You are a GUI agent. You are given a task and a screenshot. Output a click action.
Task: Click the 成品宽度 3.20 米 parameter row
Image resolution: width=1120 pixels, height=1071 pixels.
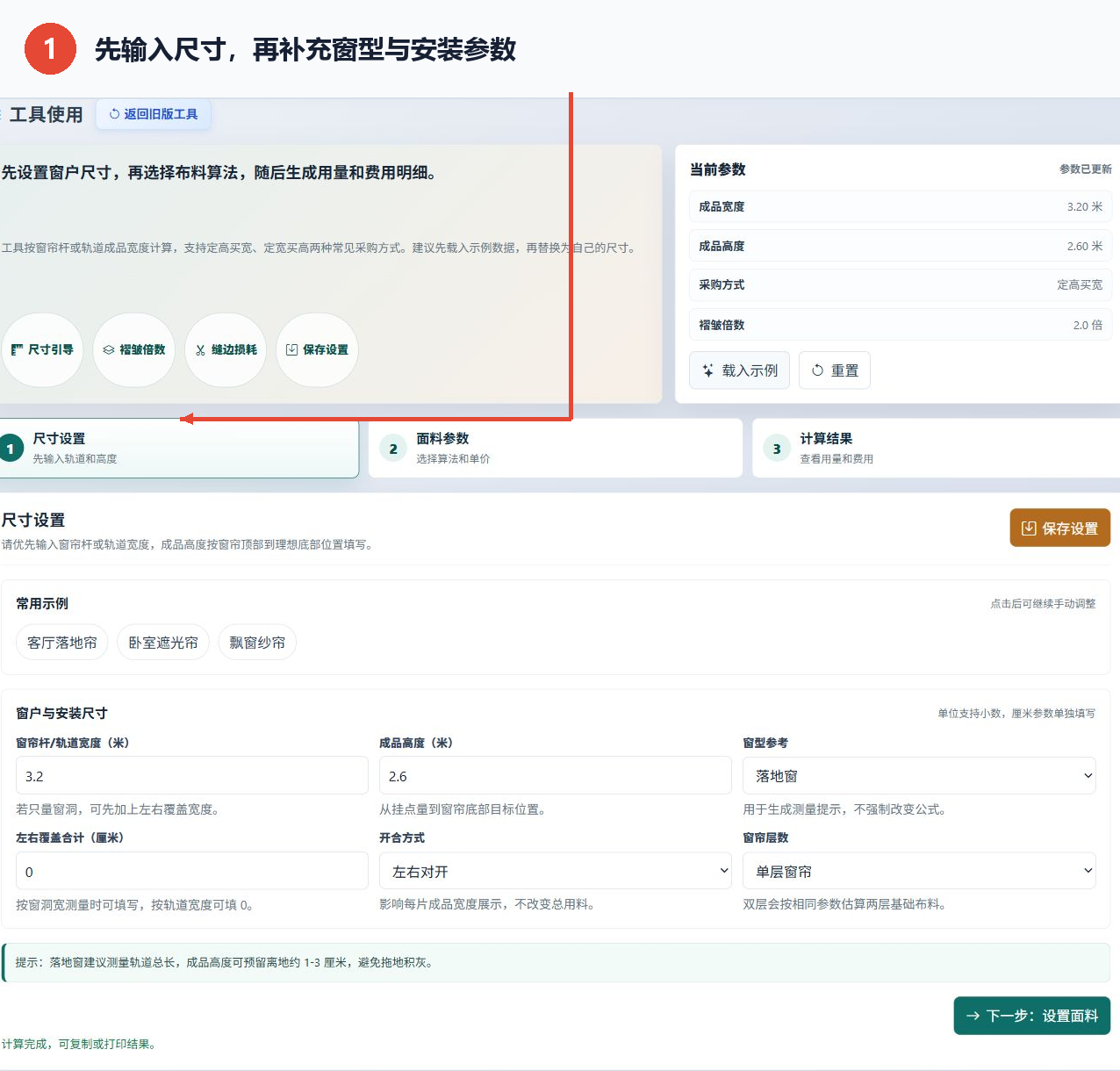click(x=901, y=207)
